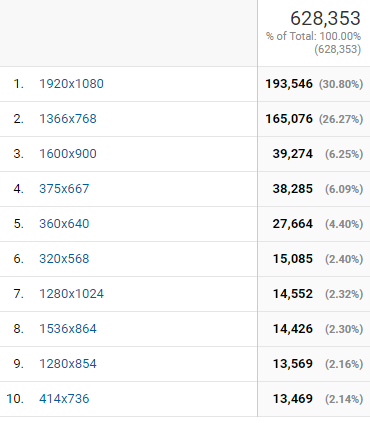Image resolution: width=370 pixels, height=423 pixels.
Task: Click the 1280x1024 resolution link
Action: [71, 294]
